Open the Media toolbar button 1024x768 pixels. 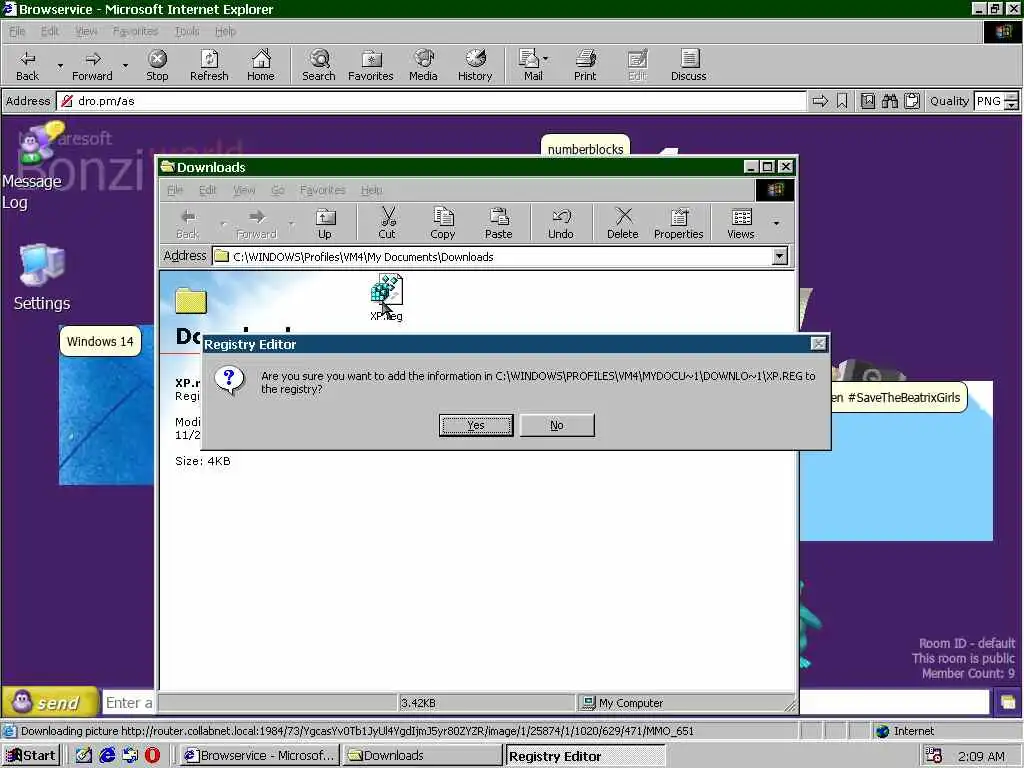tap(423, 65)
